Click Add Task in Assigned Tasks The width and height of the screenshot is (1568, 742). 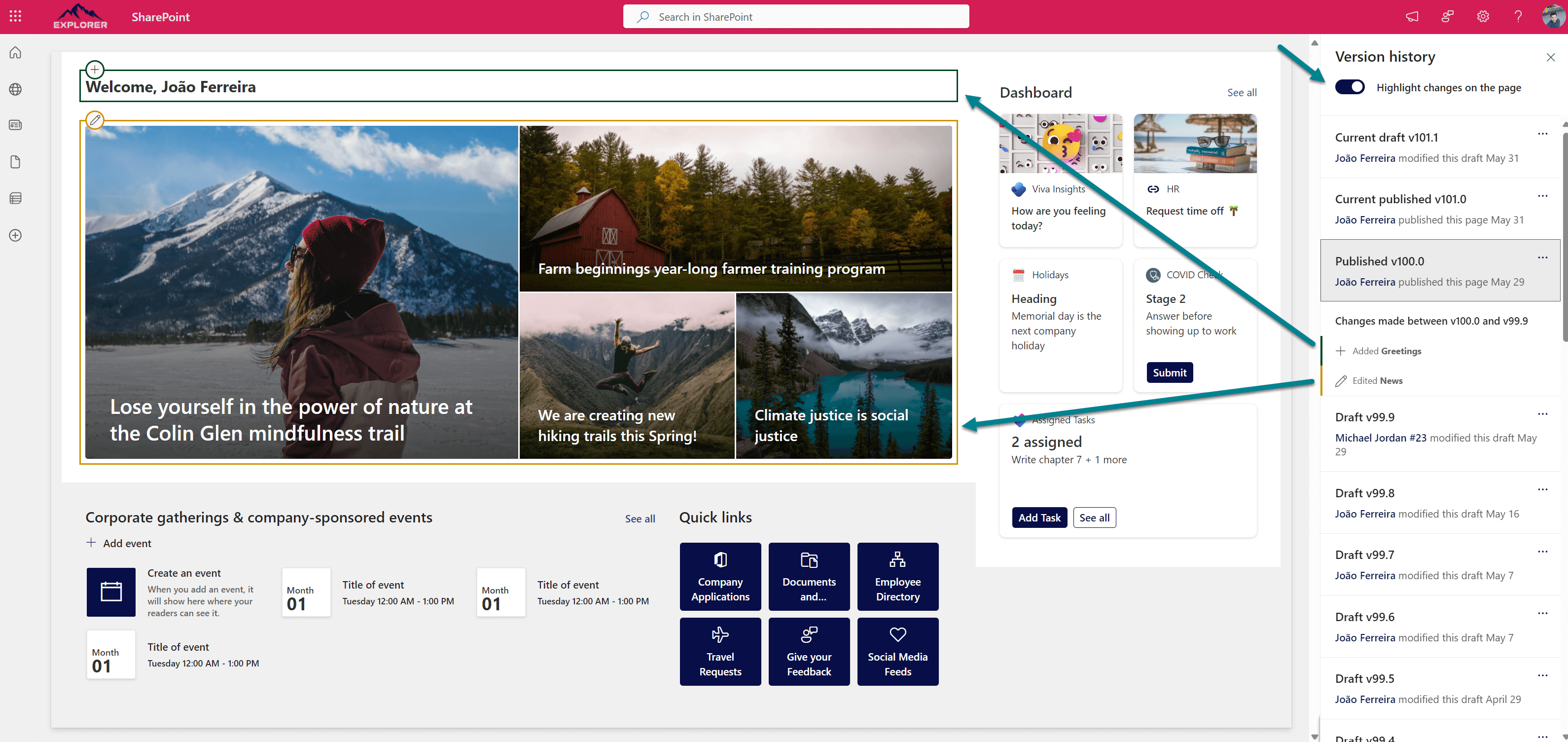pos(1039,517)
